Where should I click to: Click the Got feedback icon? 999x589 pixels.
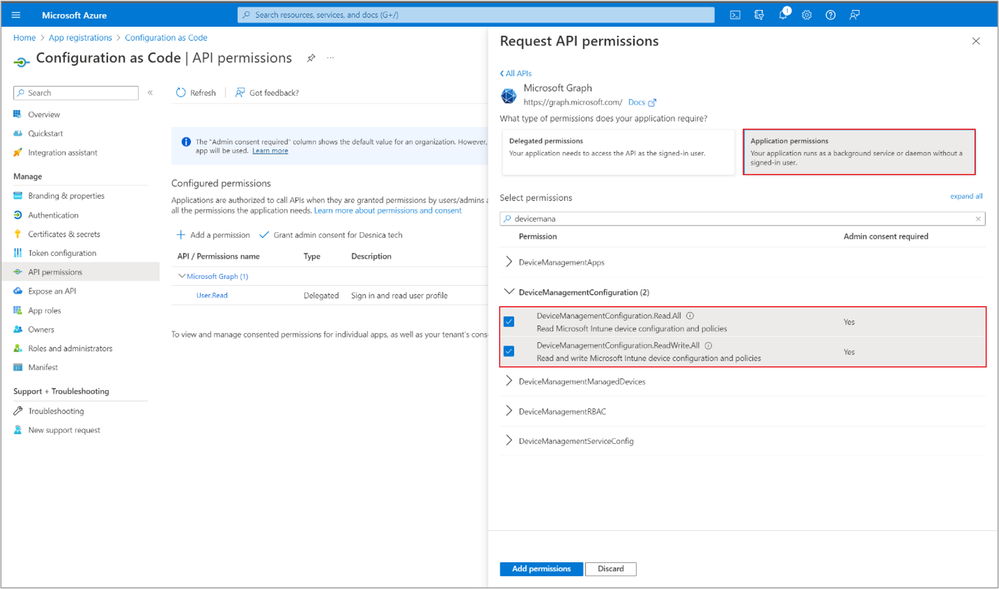[240, 92]
